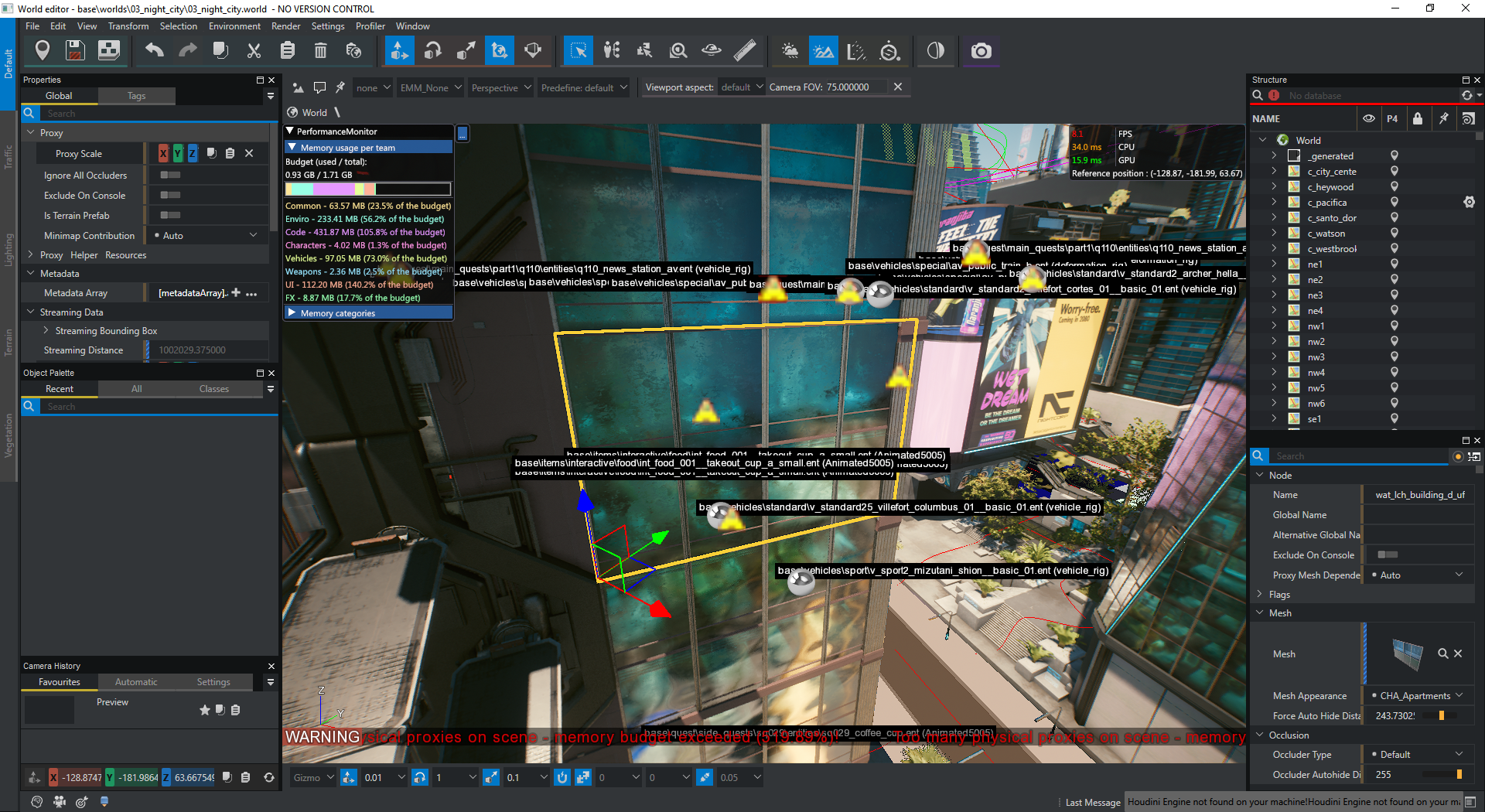Expand the c_heywood tree node
This screenshot has height=812, width=1485.
pyautogui.click(x=1274, y=187)
